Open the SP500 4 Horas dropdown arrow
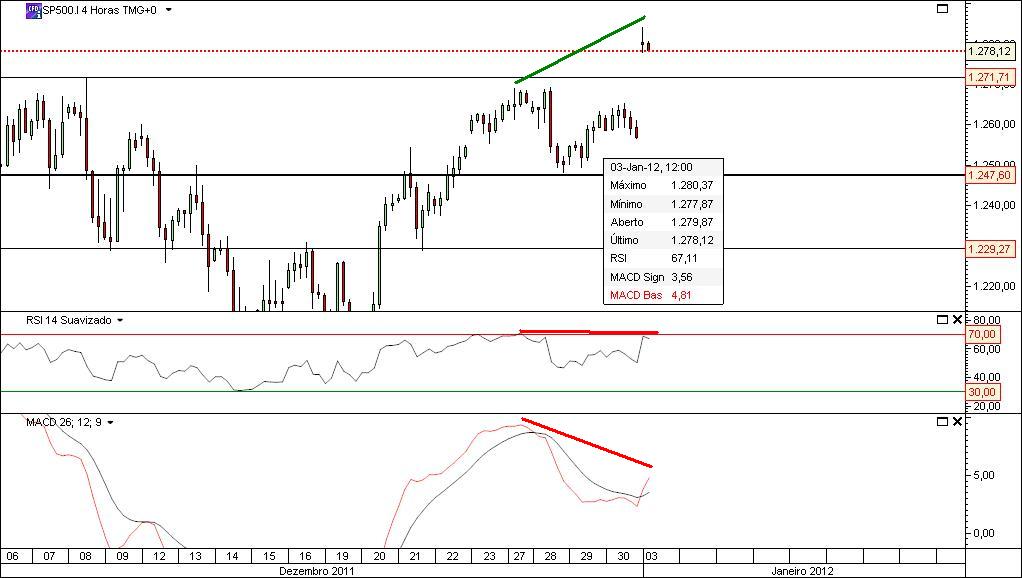This screenshot has height=578, width=1022. [x=169, y=10]
